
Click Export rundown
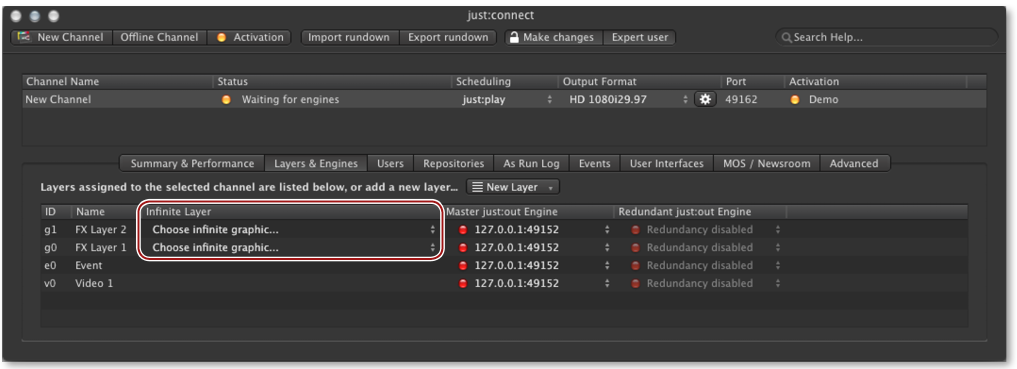coord(448,38)
